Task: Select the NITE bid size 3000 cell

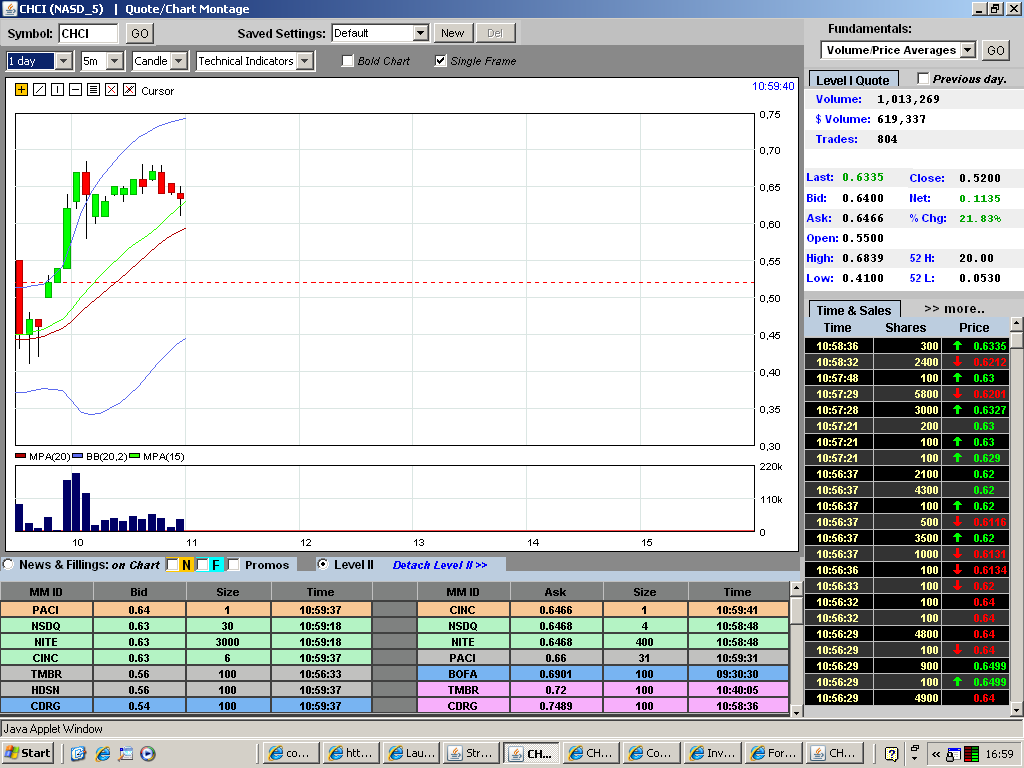Action: coord(227,641)
